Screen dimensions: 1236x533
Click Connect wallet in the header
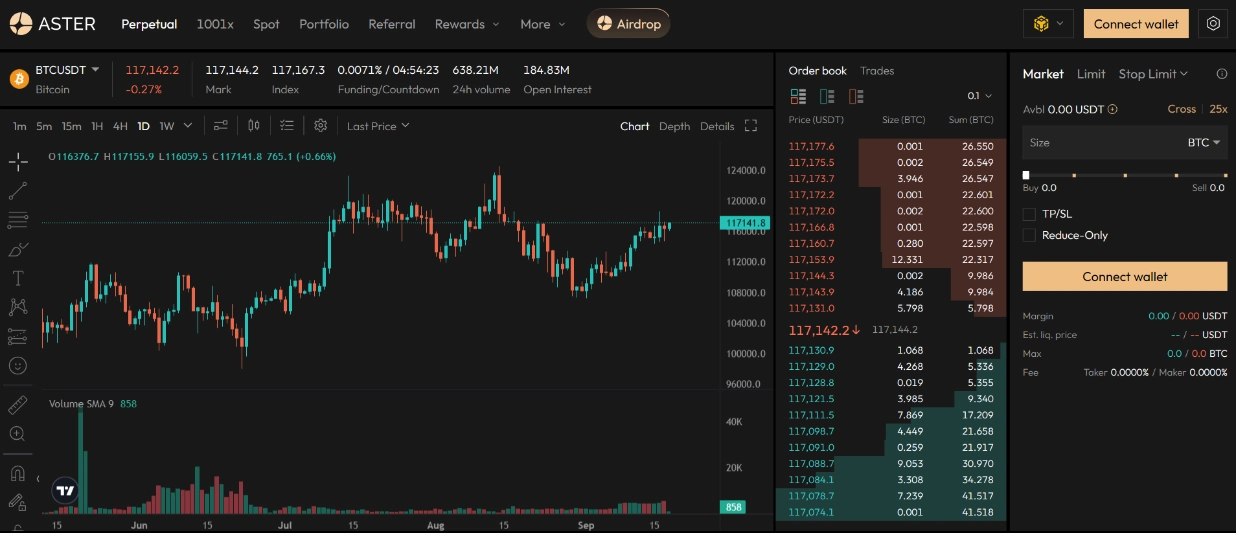click(x=1136, y=24)
